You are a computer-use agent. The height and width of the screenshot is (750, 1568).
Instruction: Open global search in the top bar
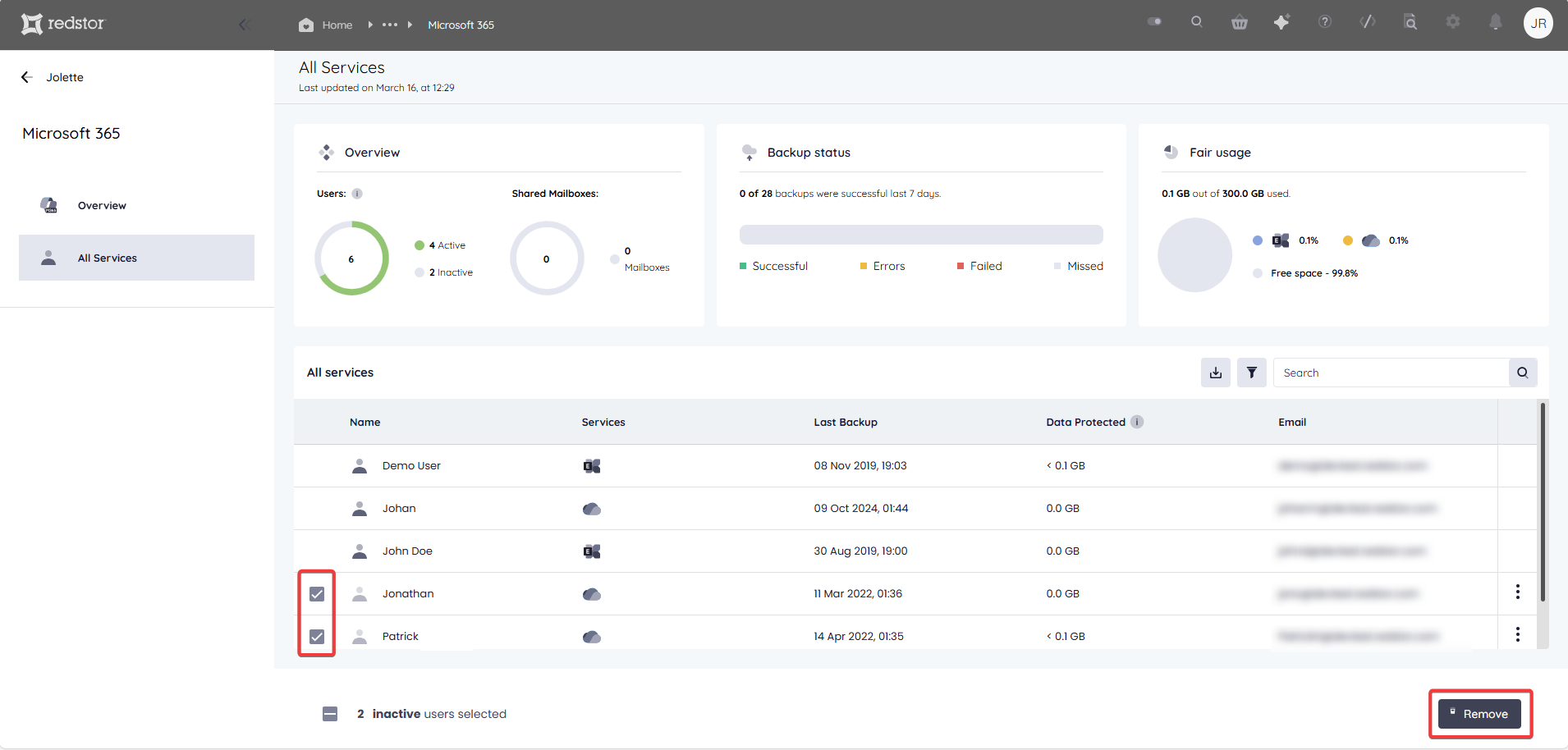click(x=1197, y=22)
